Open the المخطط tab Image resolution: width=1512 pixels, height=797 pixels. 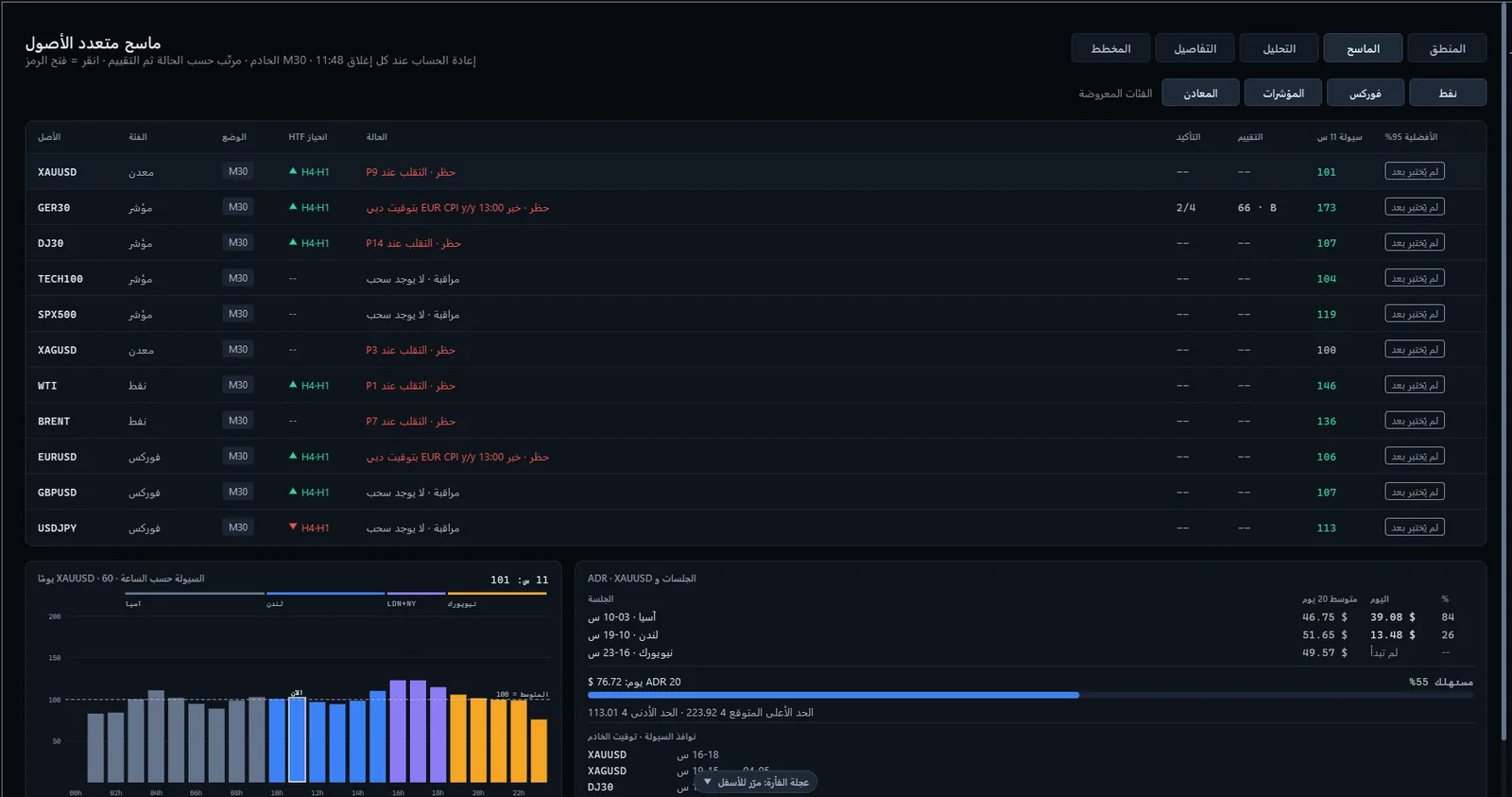(1110, 48)
